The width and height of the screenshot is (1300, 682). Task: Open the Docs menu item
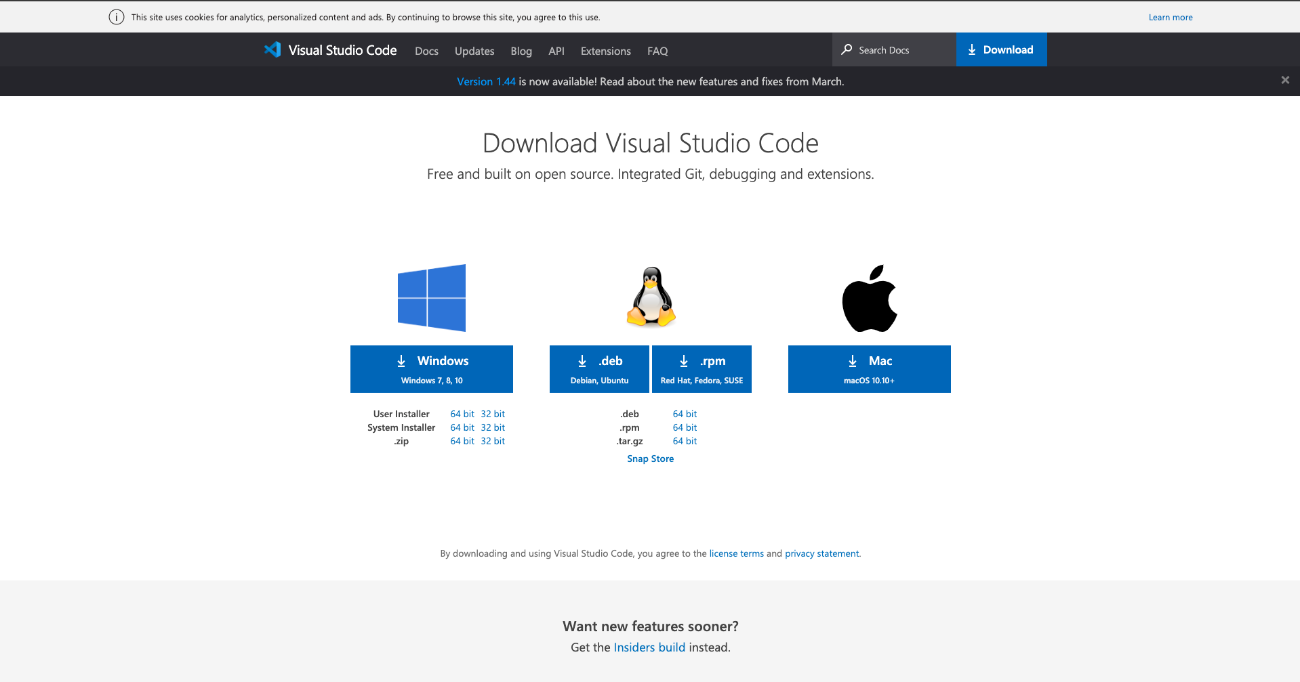click(427, 51)
